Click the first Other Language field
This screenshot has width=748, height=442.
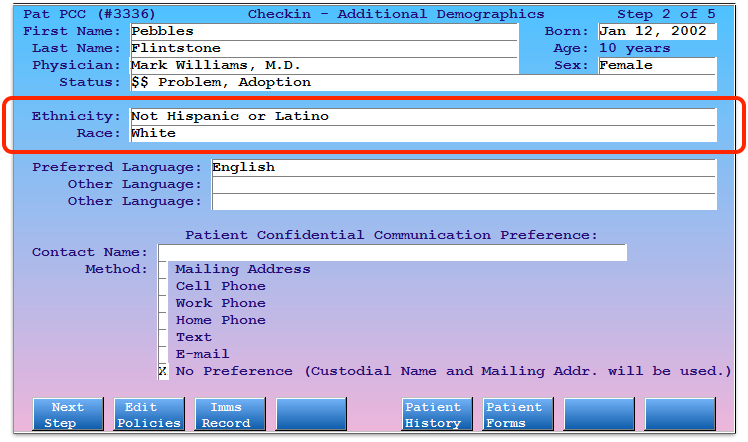pyautogui.click(x=464, y=185)
